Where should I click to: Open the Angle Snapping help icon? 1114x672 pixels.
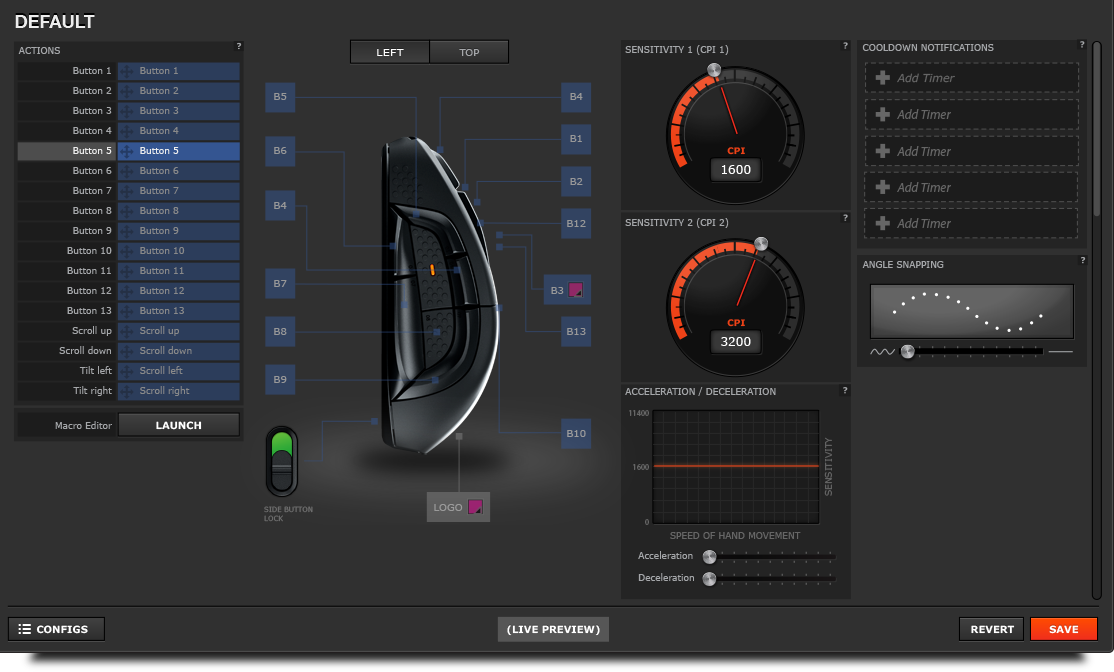click(1082, 261)
